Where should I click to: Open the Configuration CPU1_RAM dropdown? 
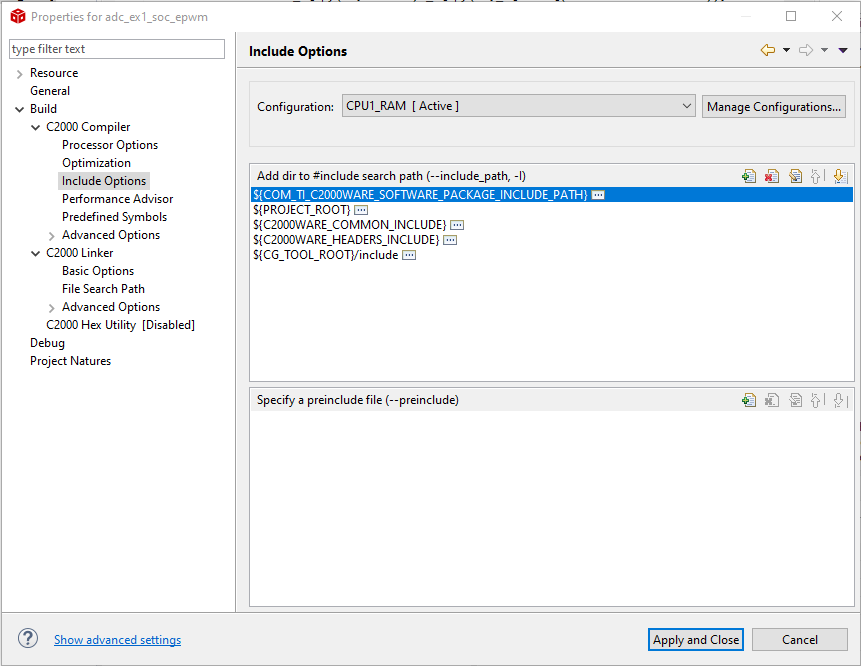point(518,106)
